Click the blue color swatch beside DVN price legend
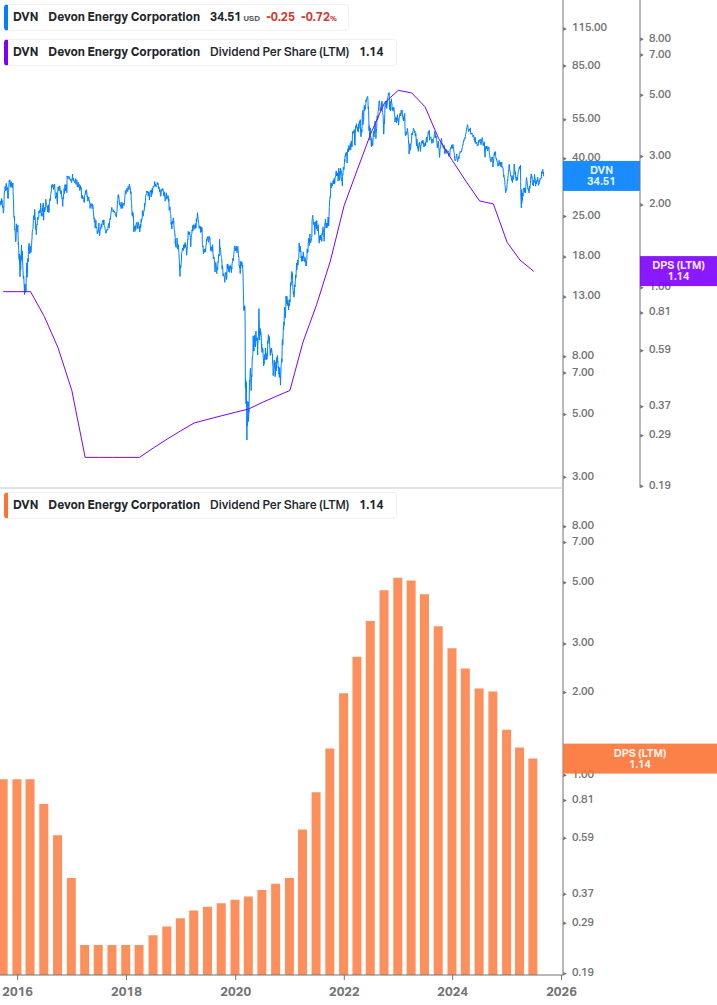 point(6,17)
